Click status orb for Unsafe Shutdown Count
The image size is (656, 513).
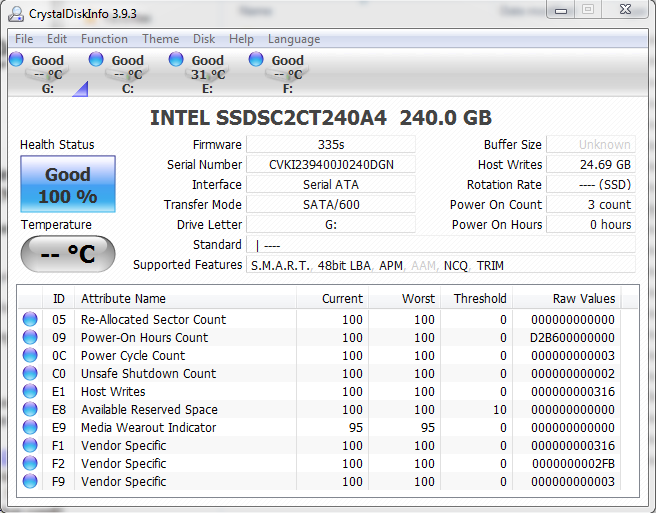31,374
